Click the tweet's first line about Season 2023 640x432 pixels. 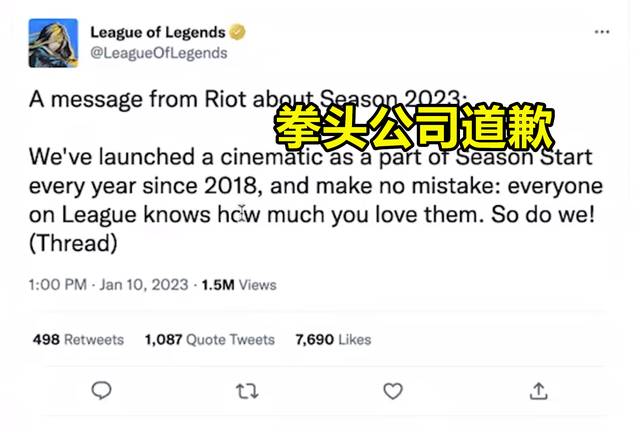[248, 99]
